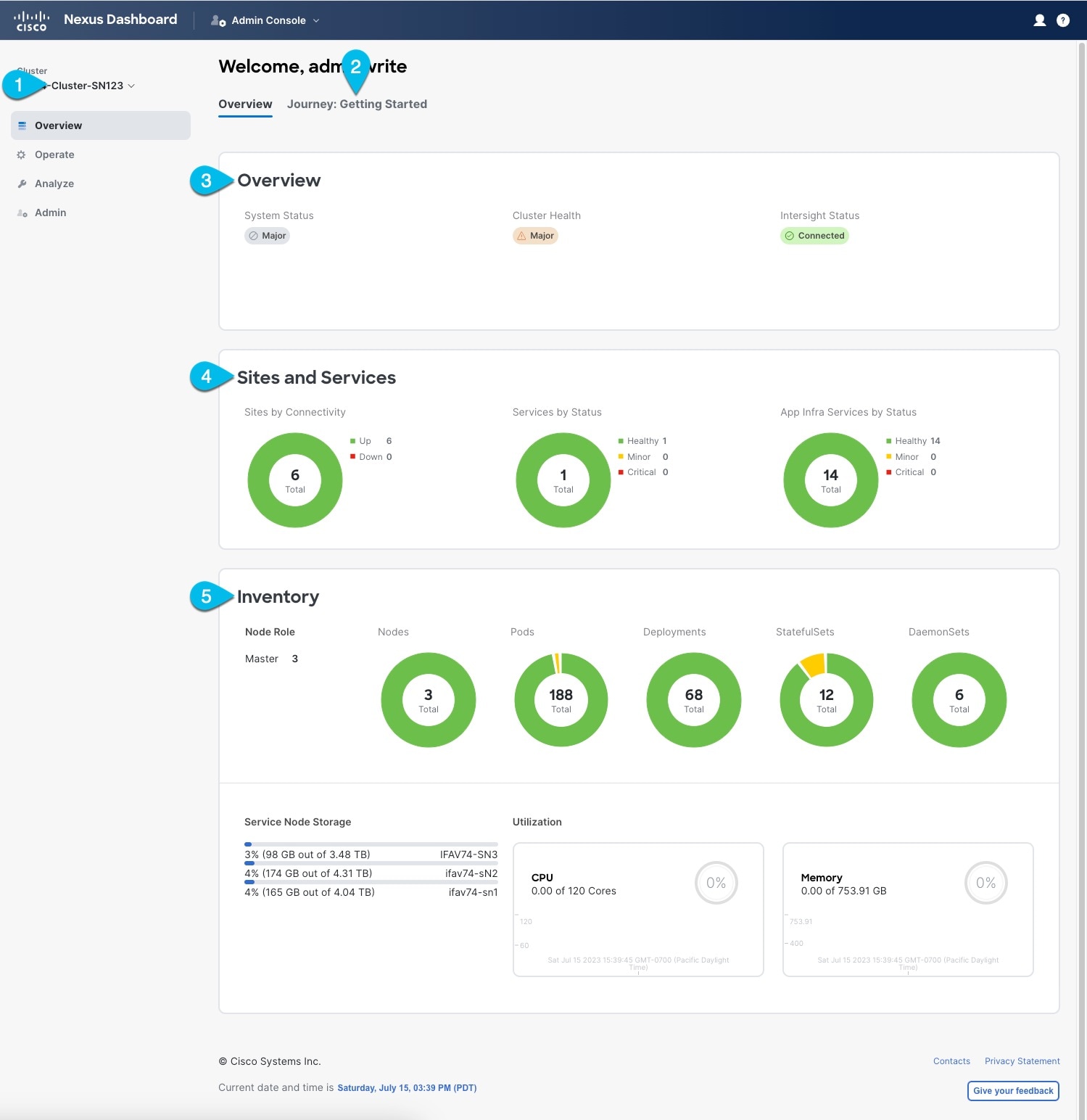Click the Give your feedback button
The width and height of the screenshot is (1087, 1120).
[x=1013, y=1091]
